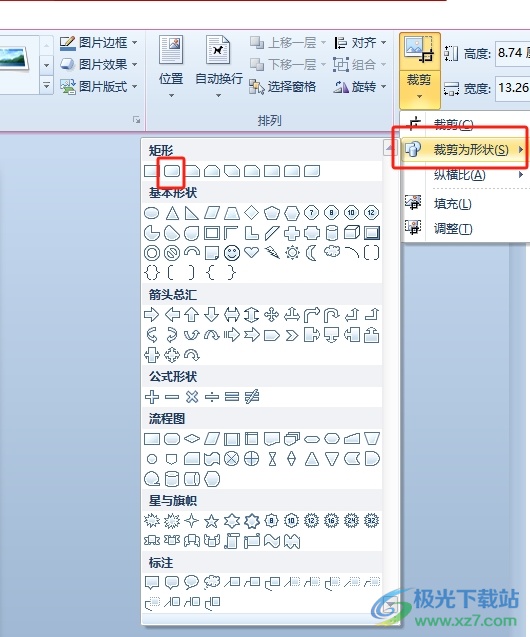Open the Crop to Shape submenu

463,150
